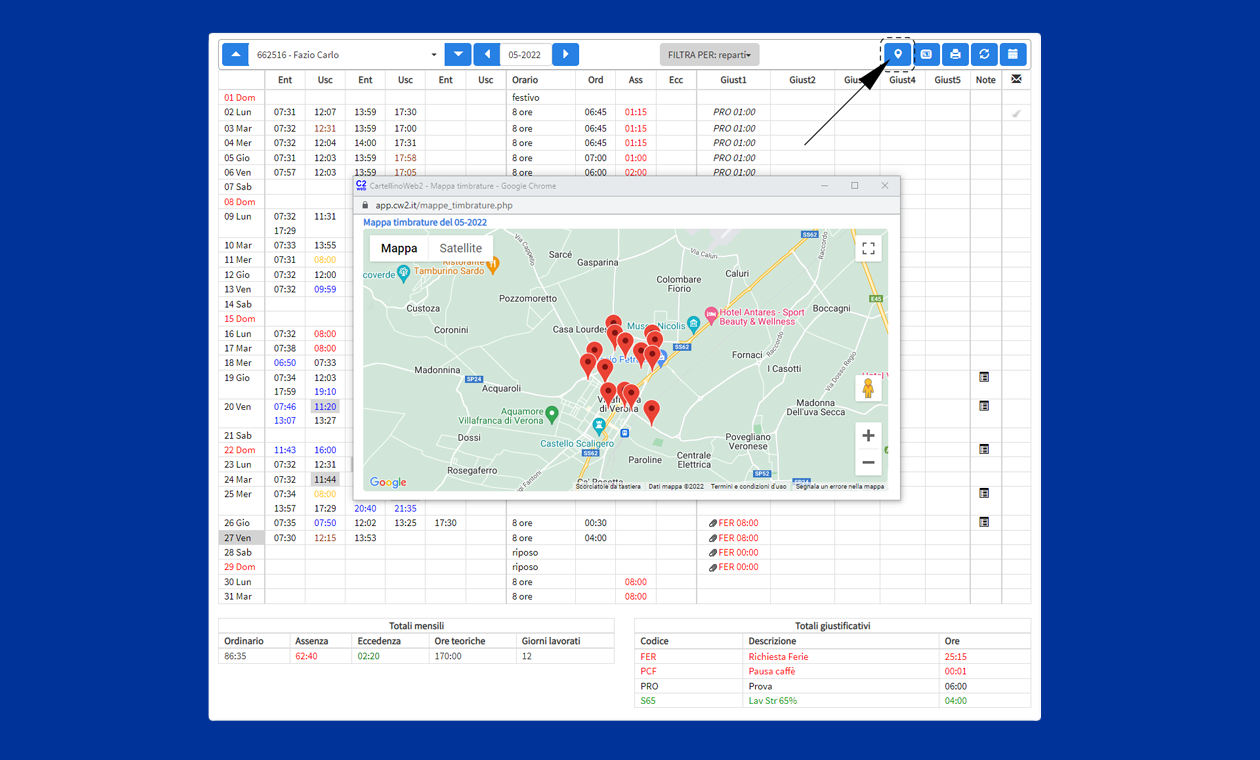Close the Mappa timbrature popup window
The width and height of the screenshot is (1260, 760).
point(884,186)
